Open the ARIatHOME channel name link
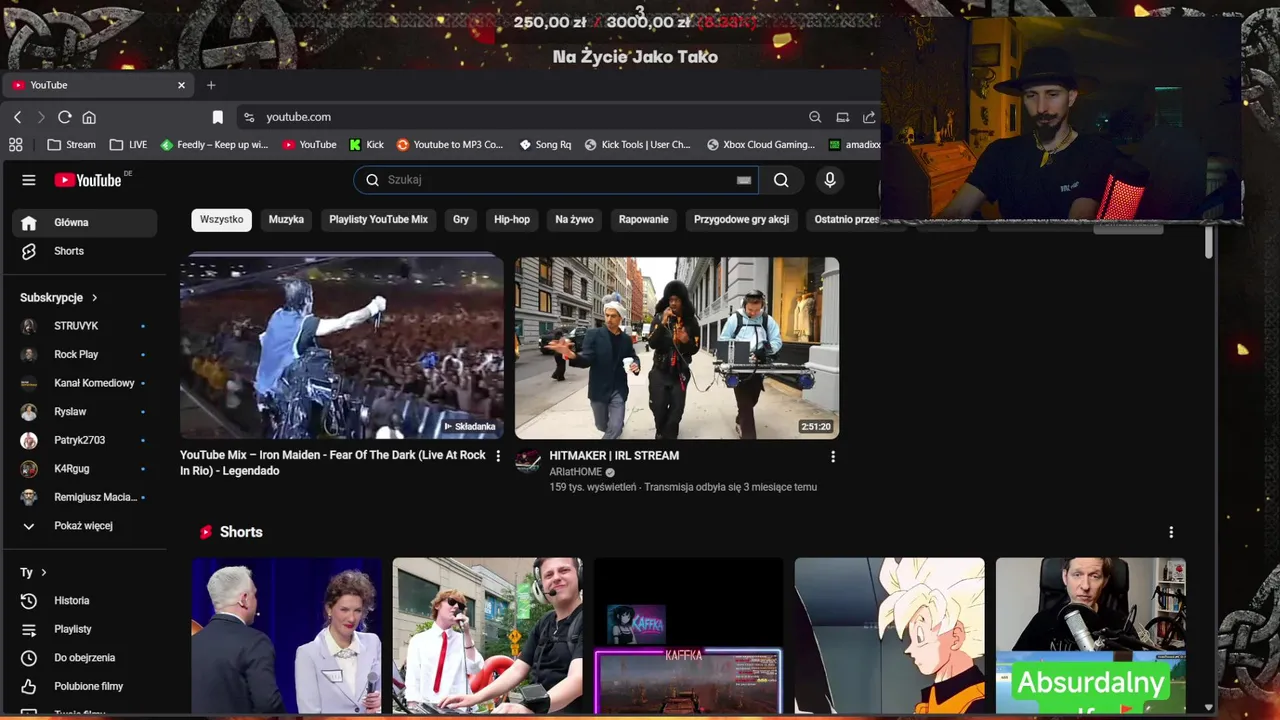Screen dimensions: 1280x720 point(576,472)
